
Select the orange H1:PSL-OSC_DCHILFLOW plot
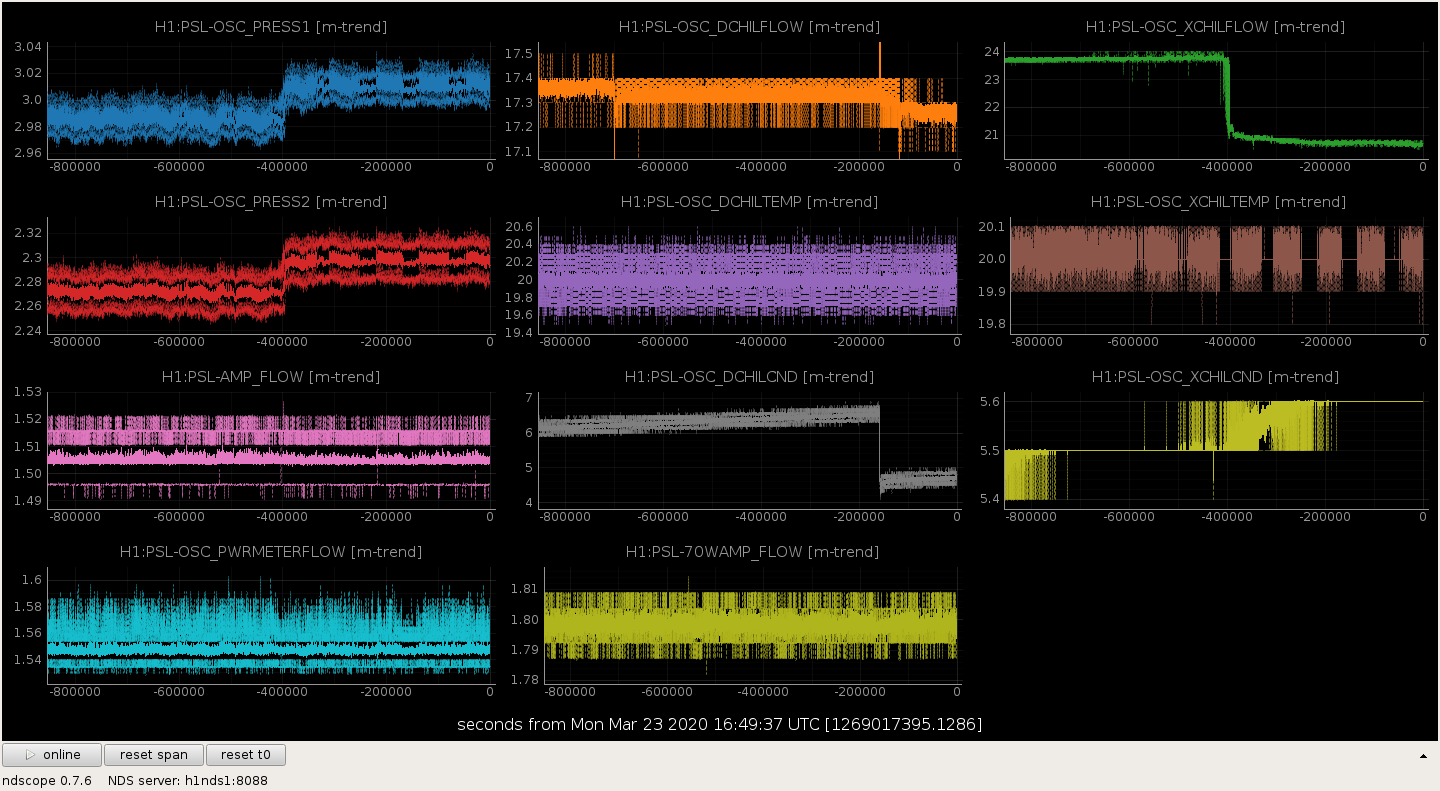point(748,98)
